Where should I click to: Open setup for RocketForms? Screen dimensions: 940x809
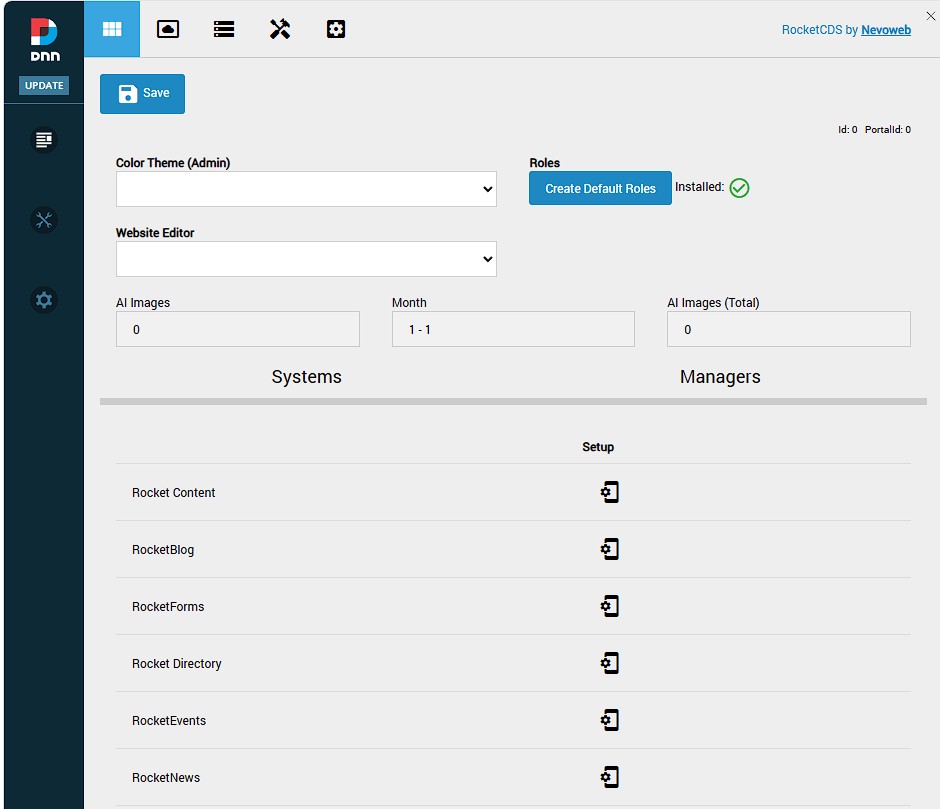(x=610, y=606)
